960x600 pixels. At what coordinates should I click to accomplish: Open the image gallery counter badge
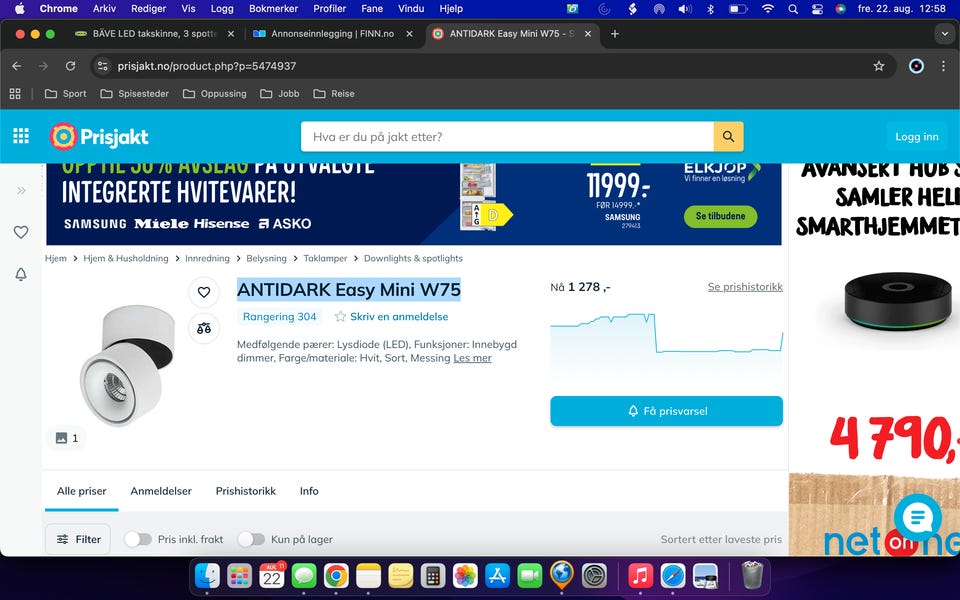(x=66, y=438)
